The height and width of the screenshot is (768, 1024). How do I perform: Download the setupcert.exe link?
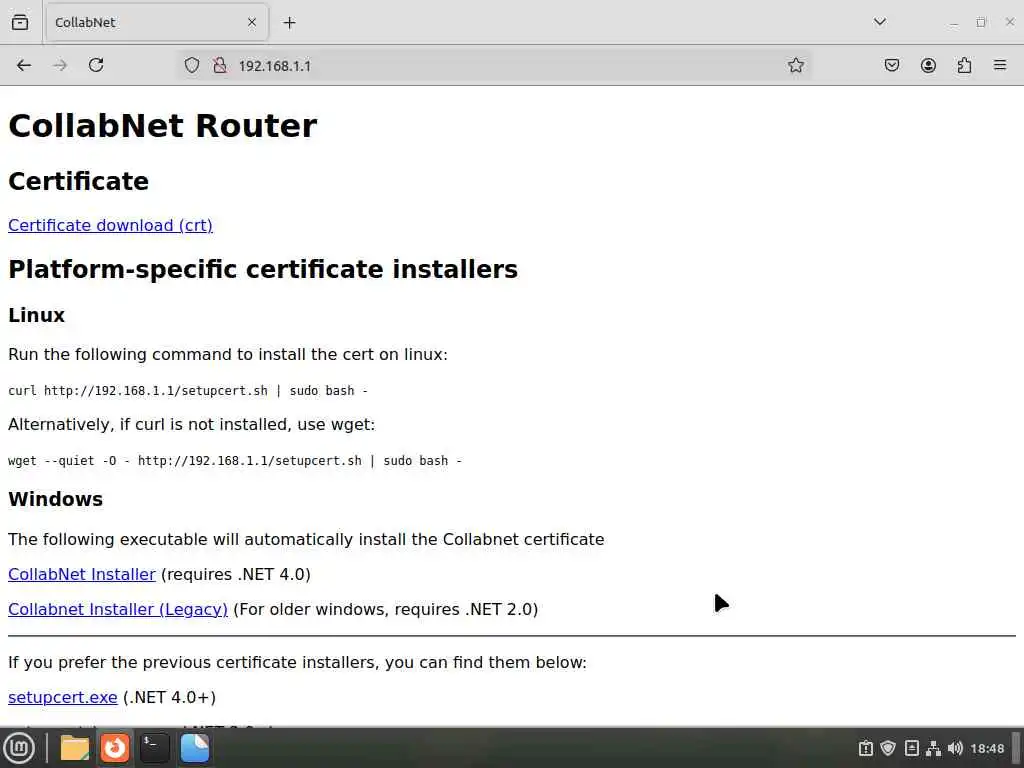[63, 697]
